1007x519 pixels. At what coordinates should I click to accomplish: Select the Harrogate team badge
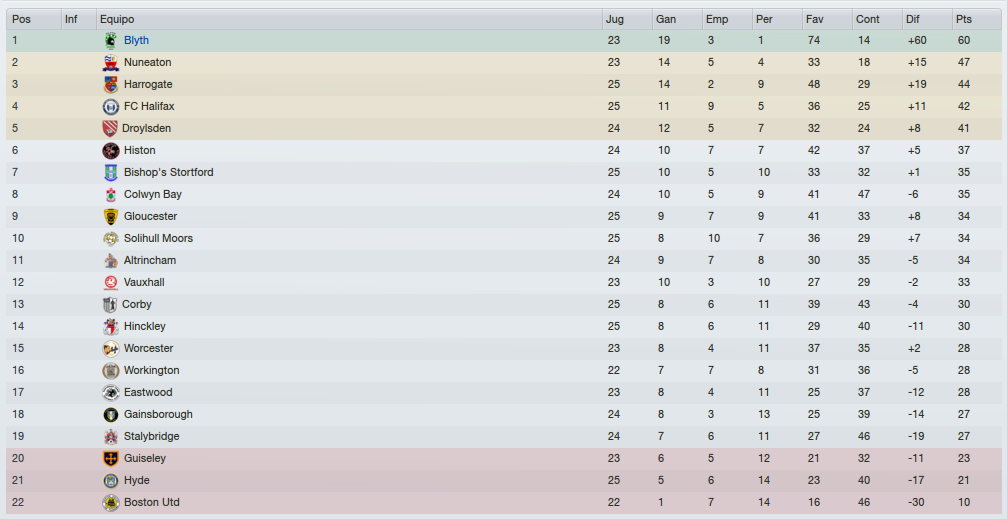110,84
